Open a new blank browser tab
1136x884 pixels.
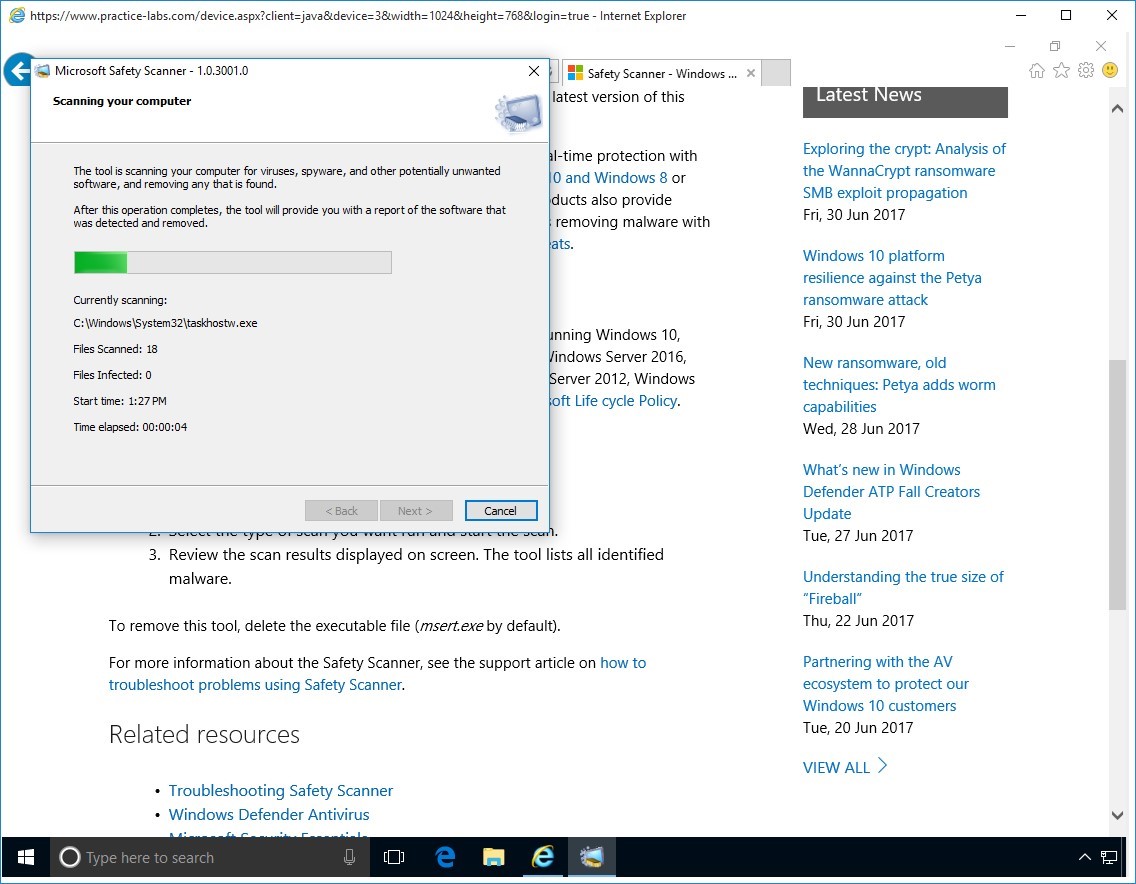click(777, 73)
